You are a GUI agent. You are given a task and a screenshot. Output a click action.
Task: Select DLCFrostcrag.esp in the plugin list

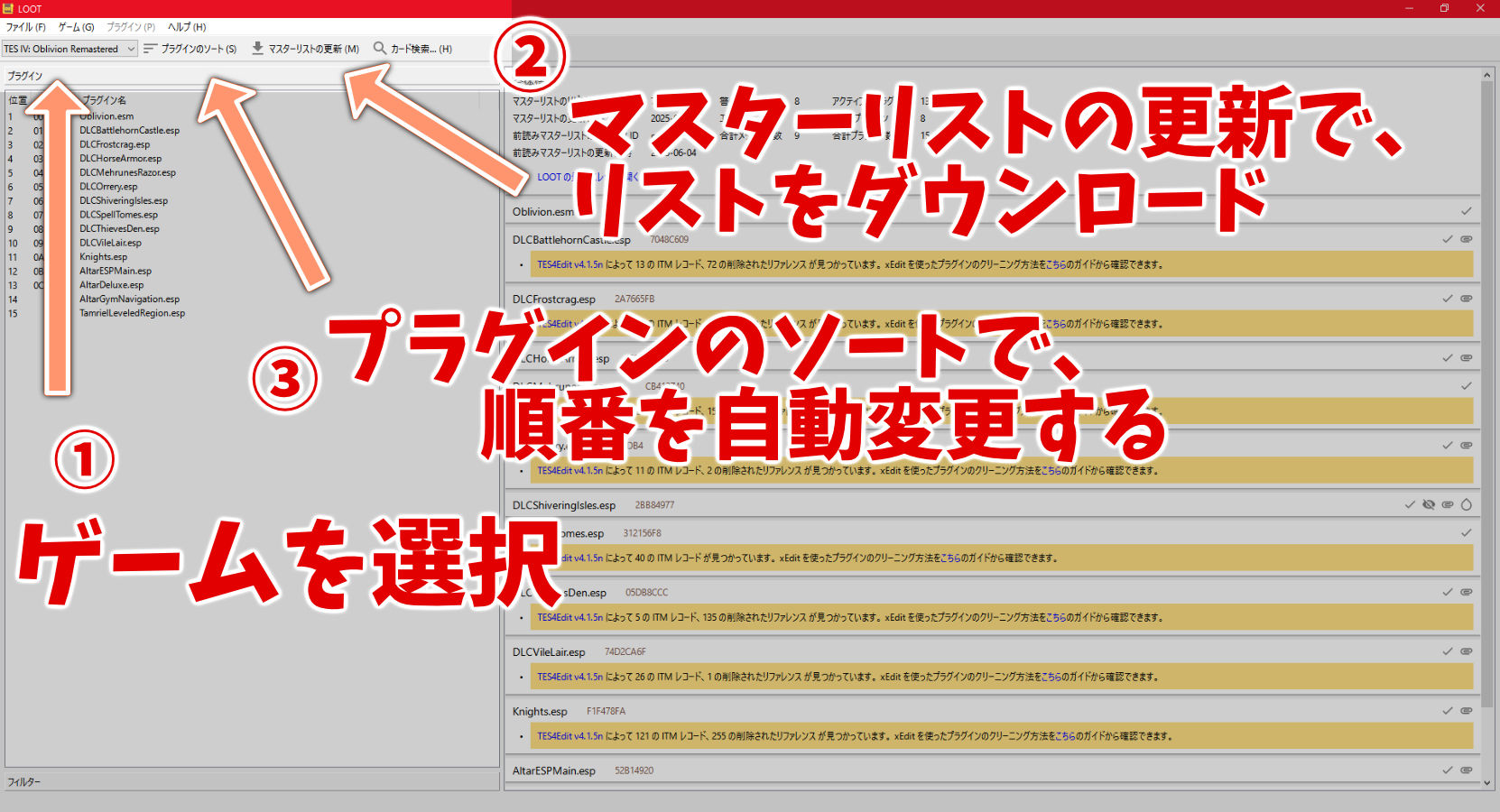(x=115, y=144)
